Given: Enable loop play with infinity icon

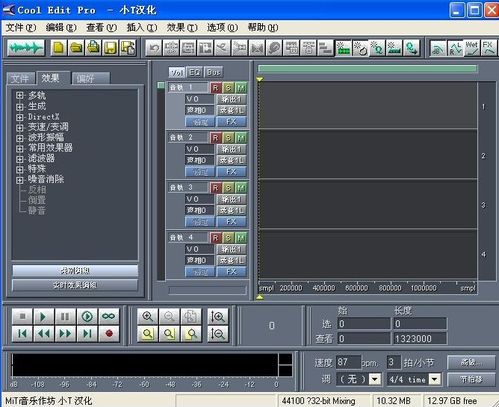Looking at the screenshot, I should (x=109, y=316).
